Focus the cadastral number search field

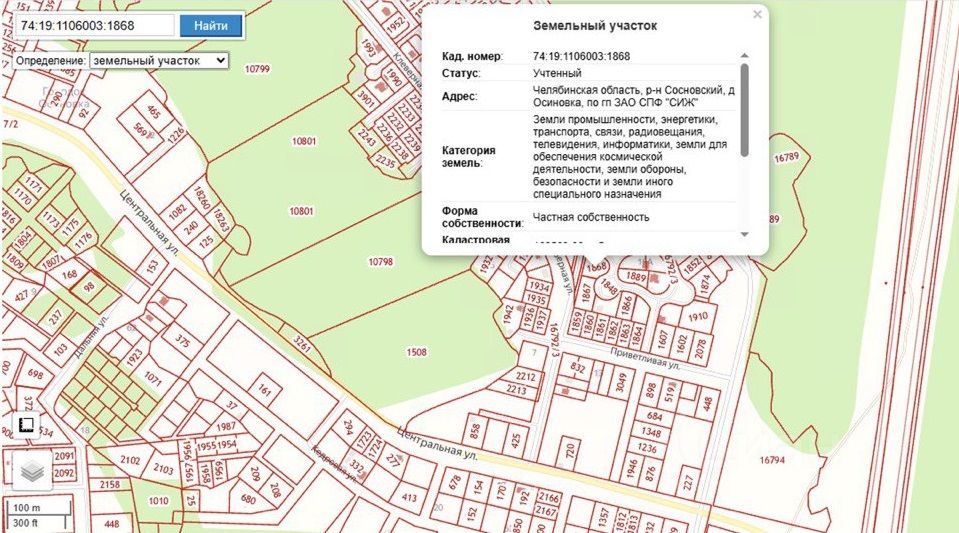[x=95, y=26]
